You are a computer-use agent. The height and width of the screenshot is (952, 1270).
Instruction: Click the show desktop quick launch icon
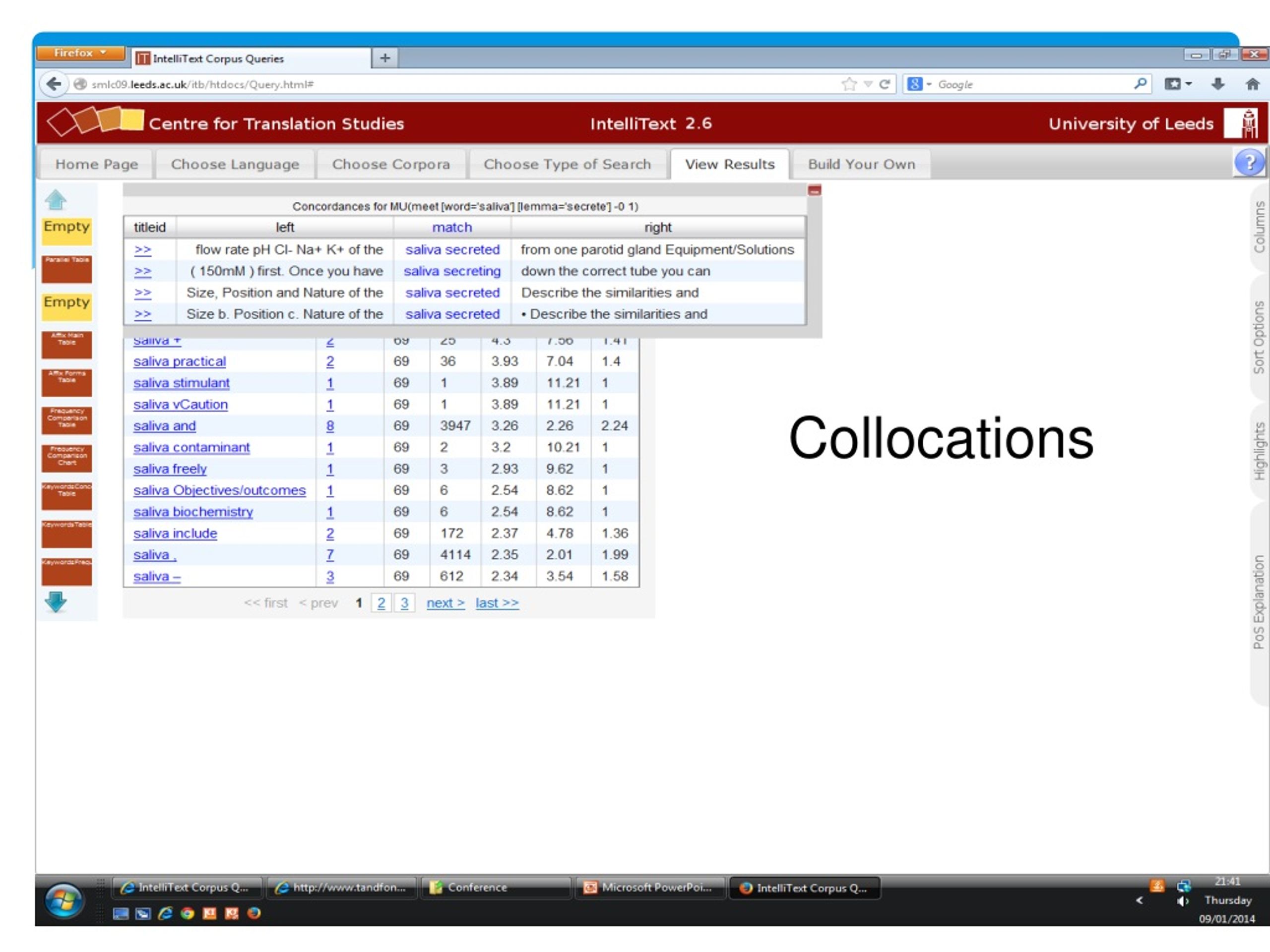pos(121,913)
